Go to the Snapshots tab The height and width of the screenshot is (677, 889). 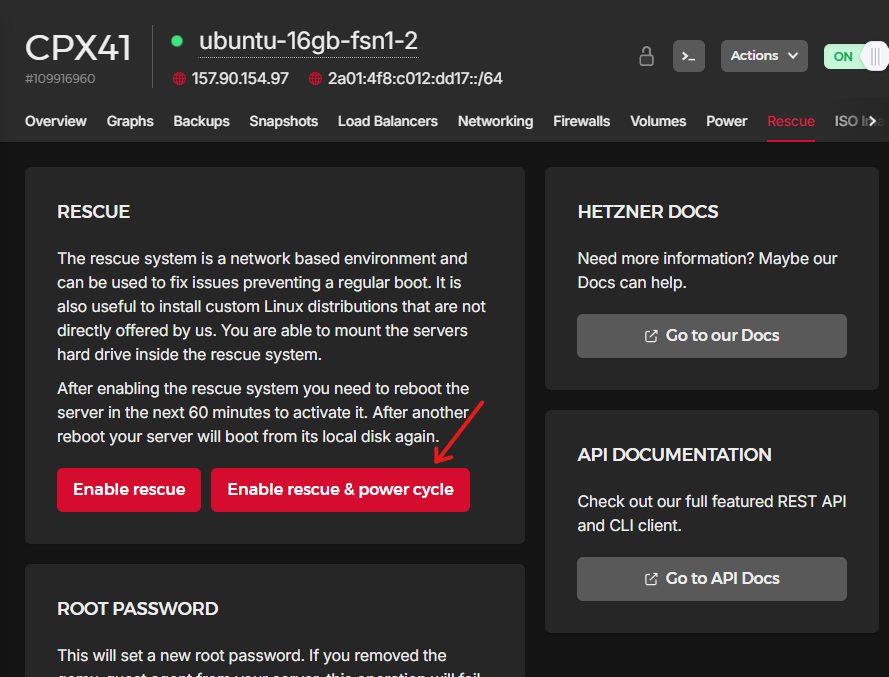[x=283, y=121]
